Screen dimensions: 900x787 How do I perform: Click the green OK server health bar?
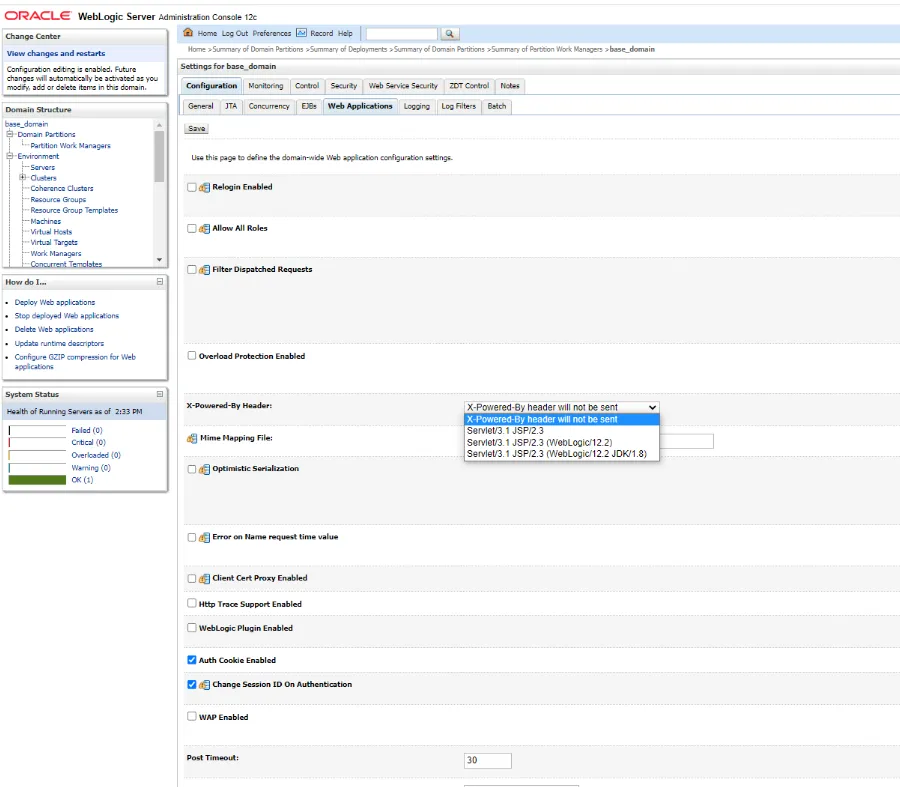point(37,480)
